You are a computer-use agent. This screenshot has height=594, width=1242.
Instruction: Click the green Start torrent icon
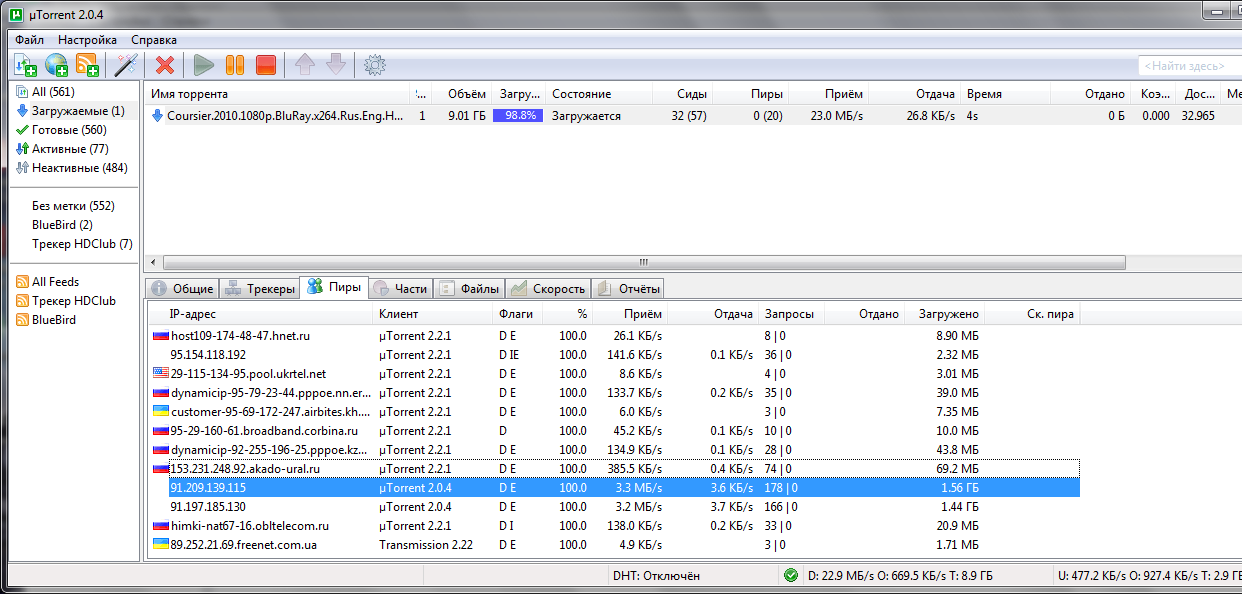point(204,65)
